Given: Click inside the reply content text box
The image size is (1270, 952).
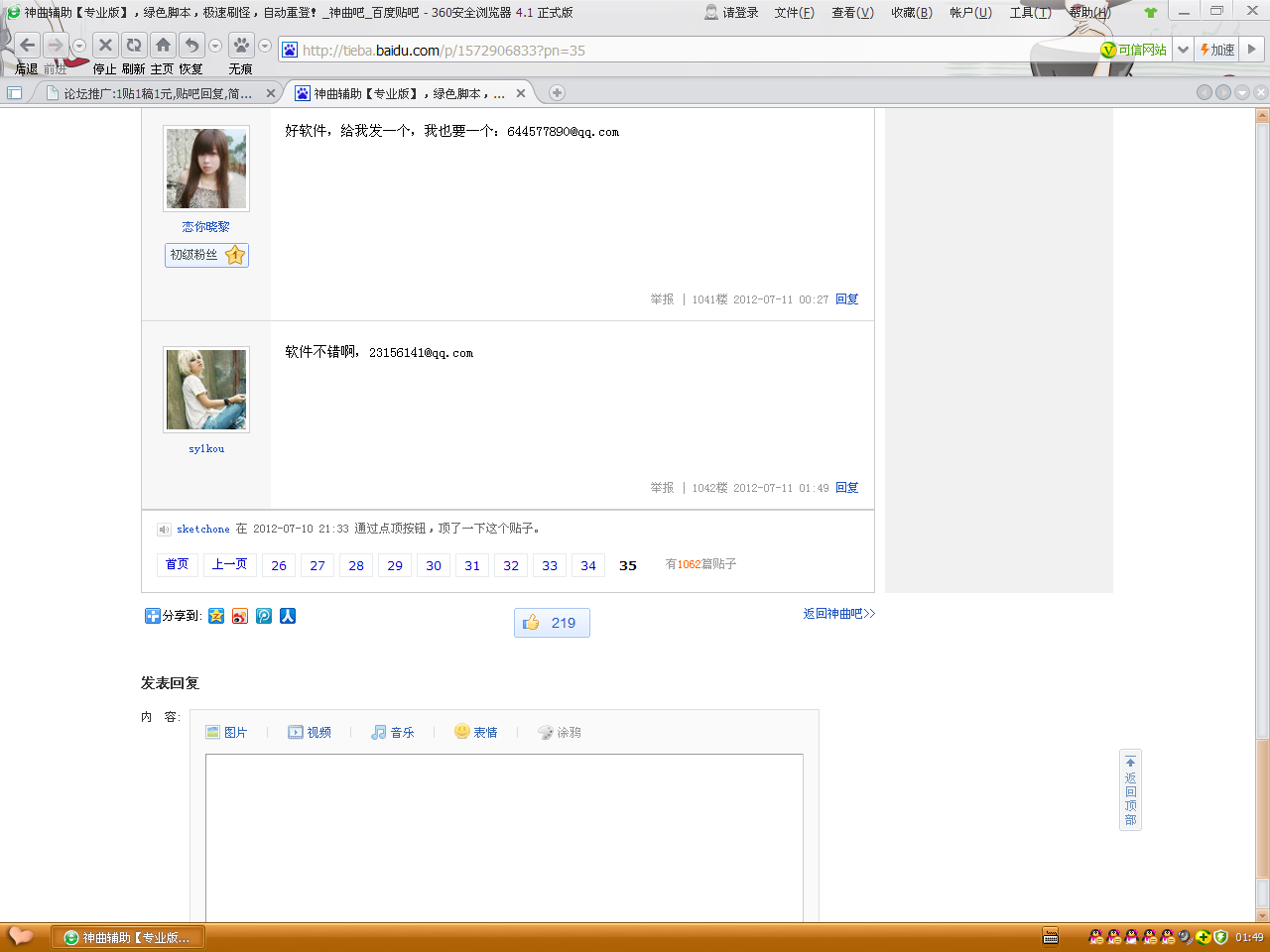Looking at the screenshot, I should (x=504, y=833).
